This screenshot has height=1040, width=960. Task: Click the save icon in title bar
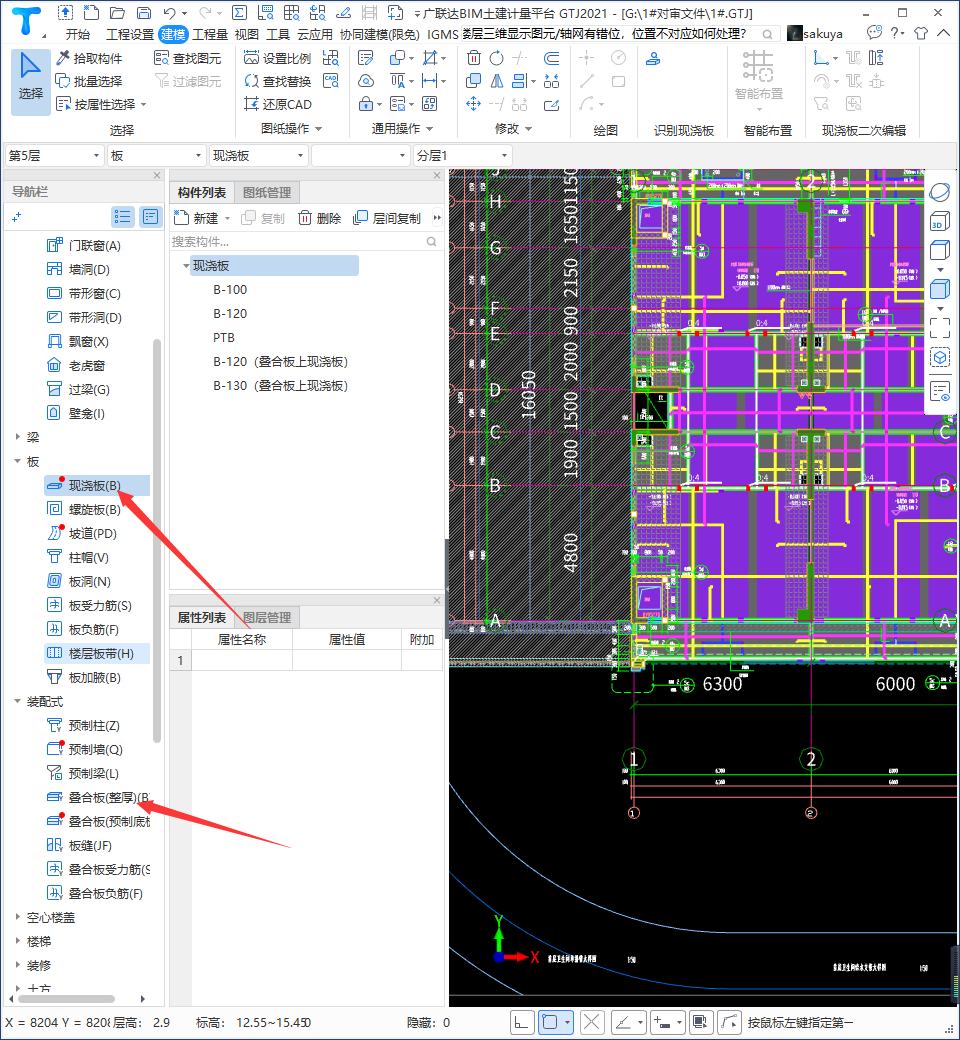(143, 13)
